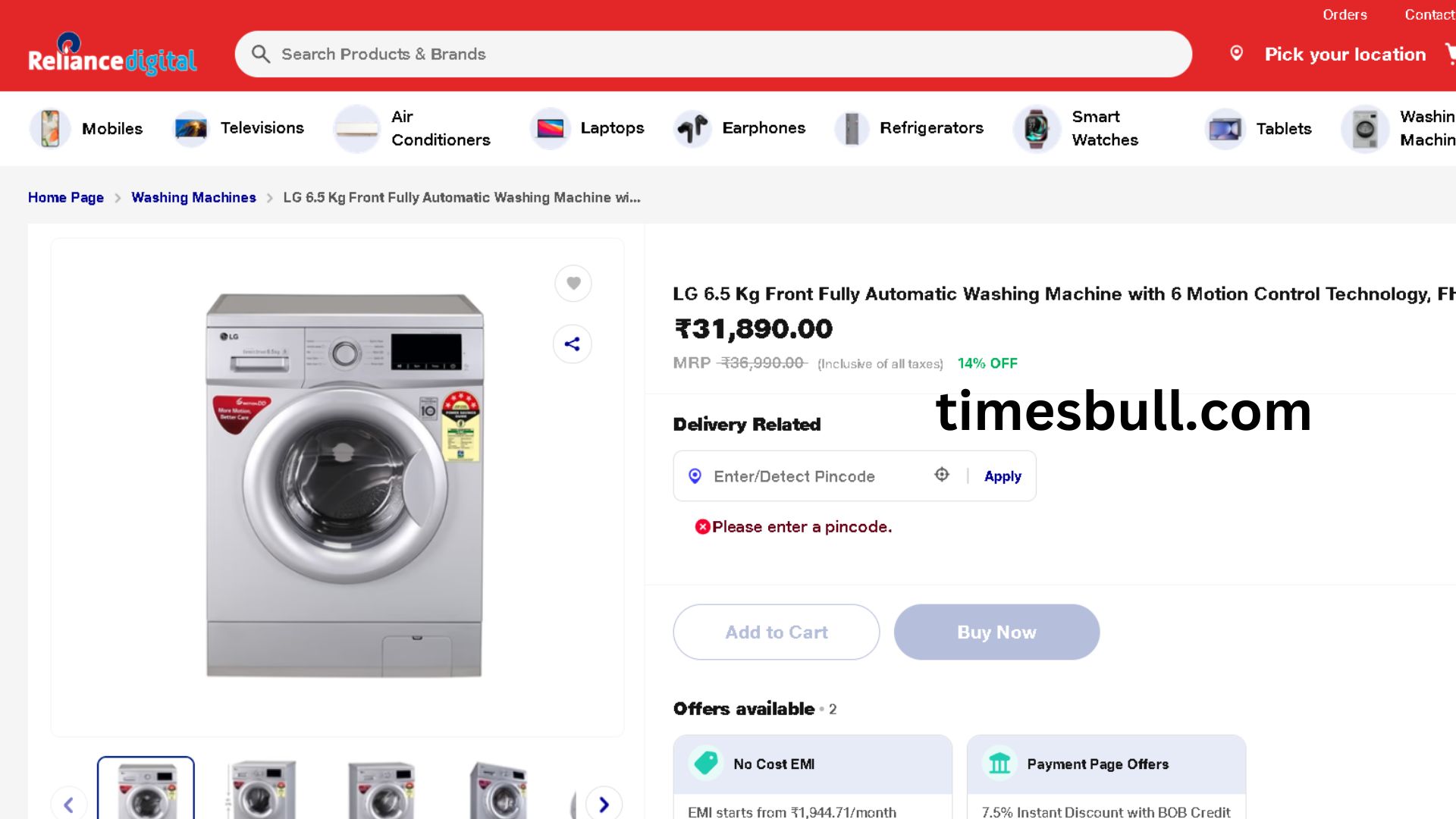Viewport: 1456px width, 819px height.
Task: Show next product thumbnails with right arrow
Action: (604, 804)
